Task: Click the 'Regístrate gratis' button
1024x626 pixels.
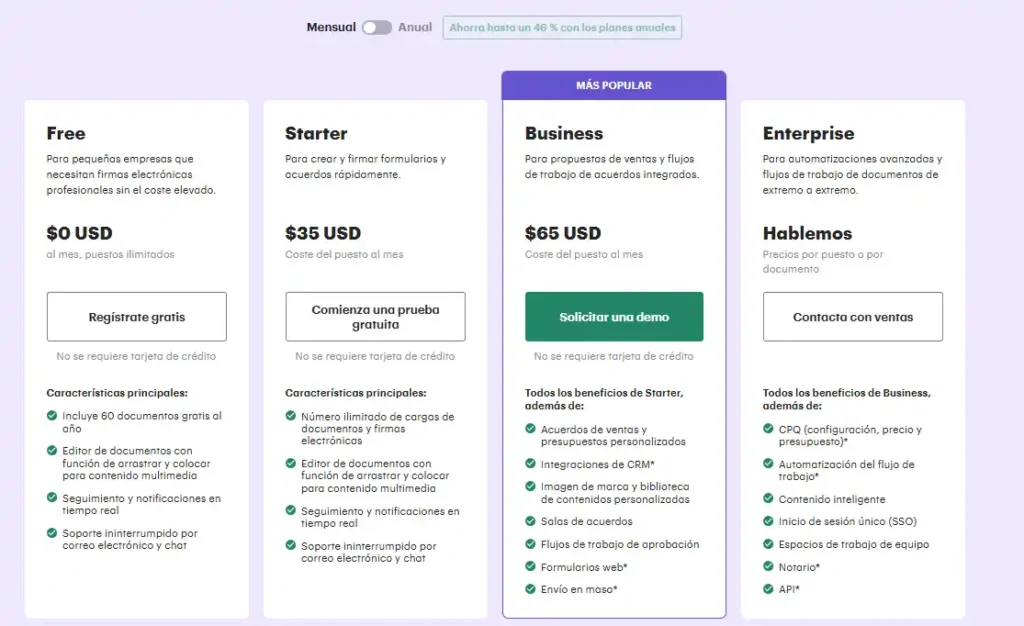Action: [x=137, y=316]
